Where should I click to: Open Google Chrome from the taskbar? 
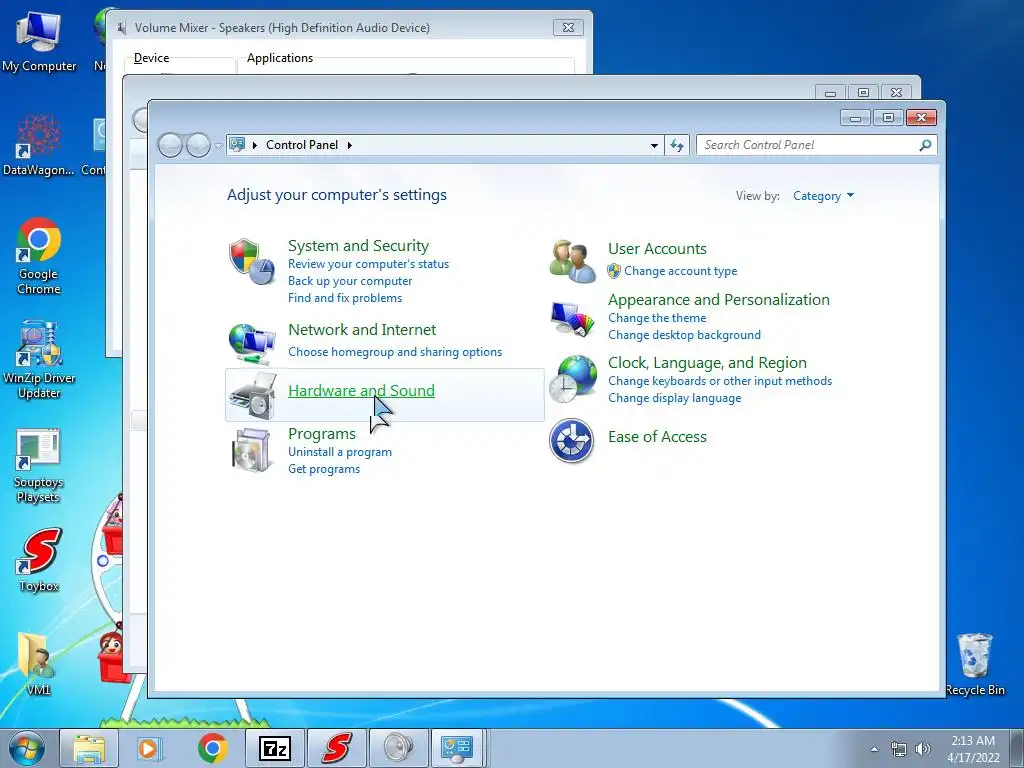point(212,748)
